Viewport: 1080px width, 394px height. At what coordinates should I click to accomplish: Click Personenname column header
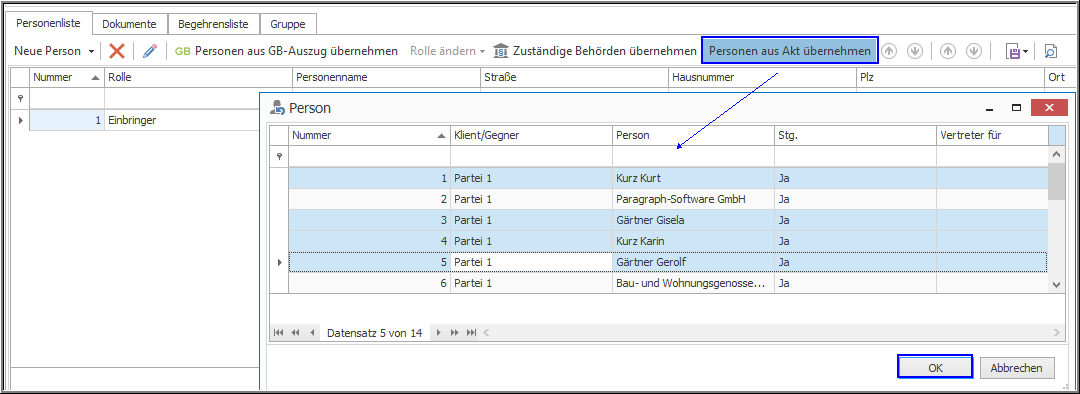point(386,78)
